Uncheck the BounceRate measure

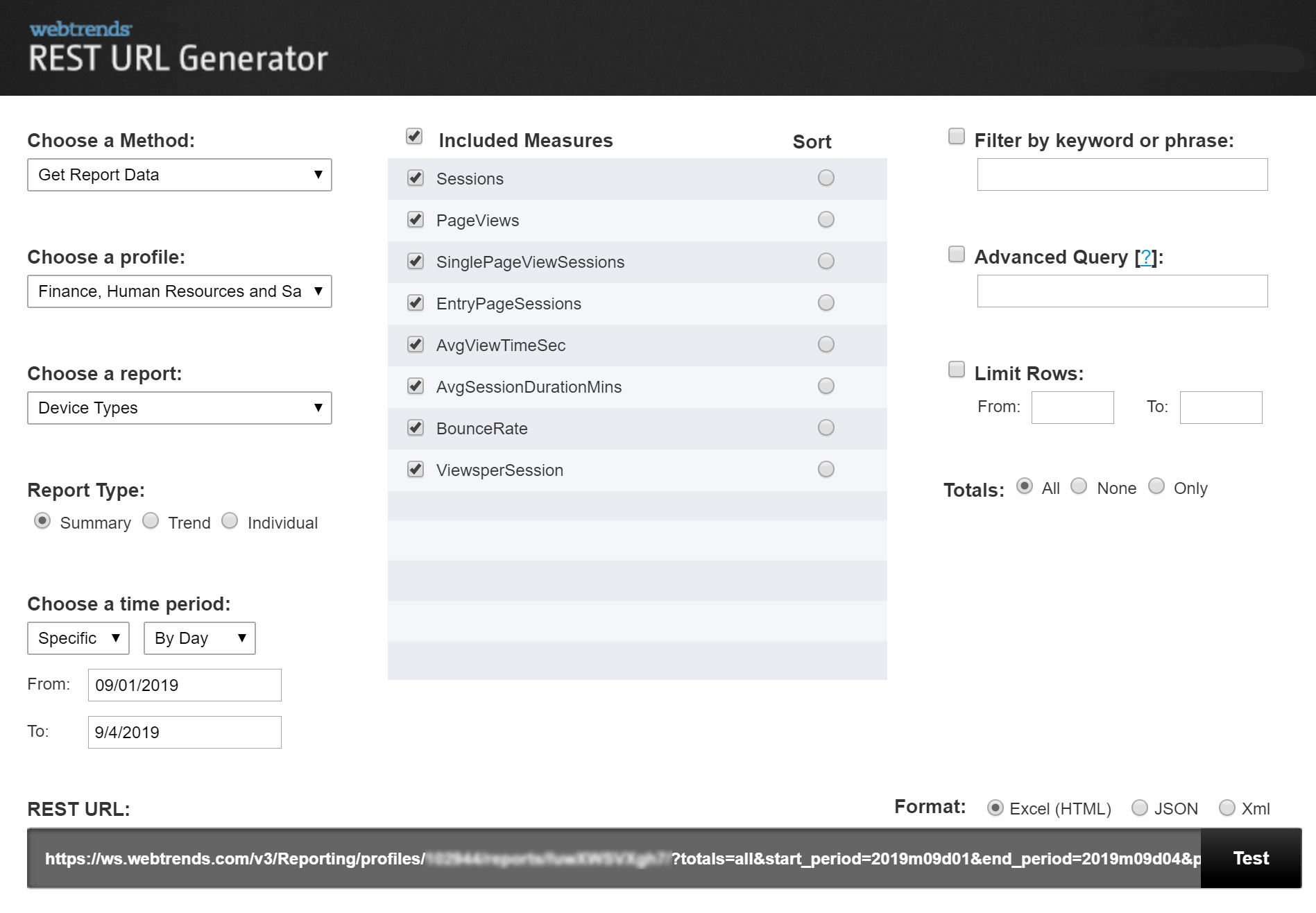416,428
